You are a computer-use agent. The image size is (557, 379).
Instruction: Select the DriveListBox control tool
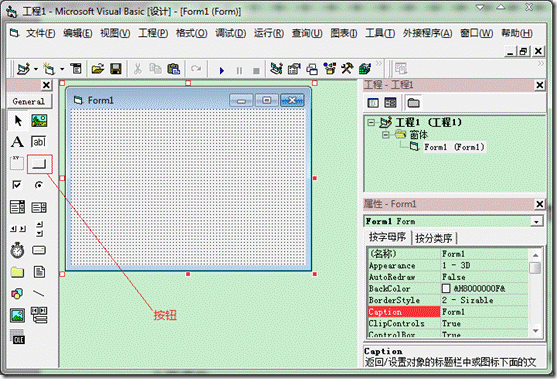[39, 250]
